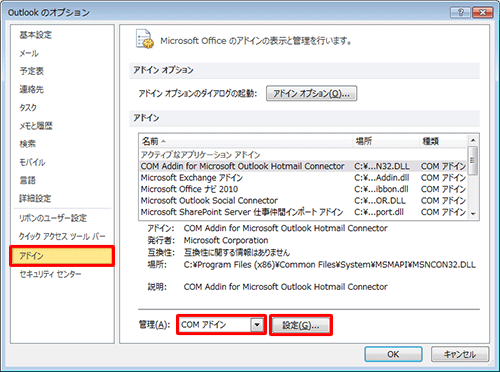The width and height of the screenshot is (500, 372).
Task: Click the C:¥...OR.DLL location cell
Action: coord(380,200)
